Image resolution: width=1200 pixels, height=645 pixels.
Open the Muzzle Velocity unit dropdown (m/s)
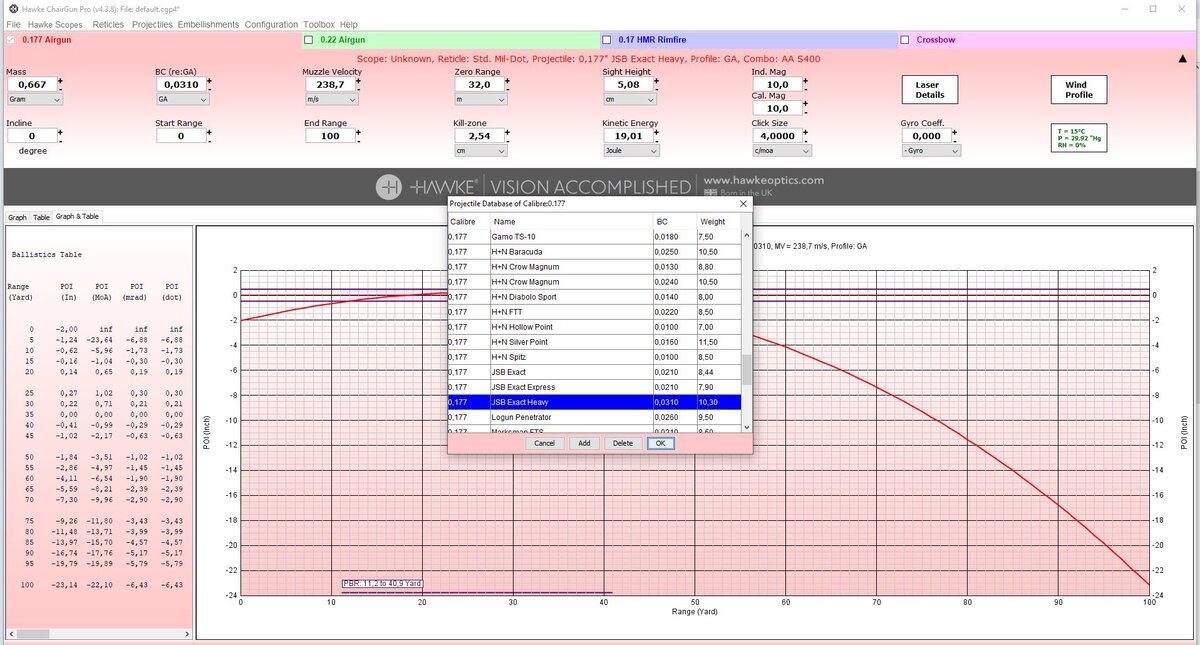tap(331, 99)
